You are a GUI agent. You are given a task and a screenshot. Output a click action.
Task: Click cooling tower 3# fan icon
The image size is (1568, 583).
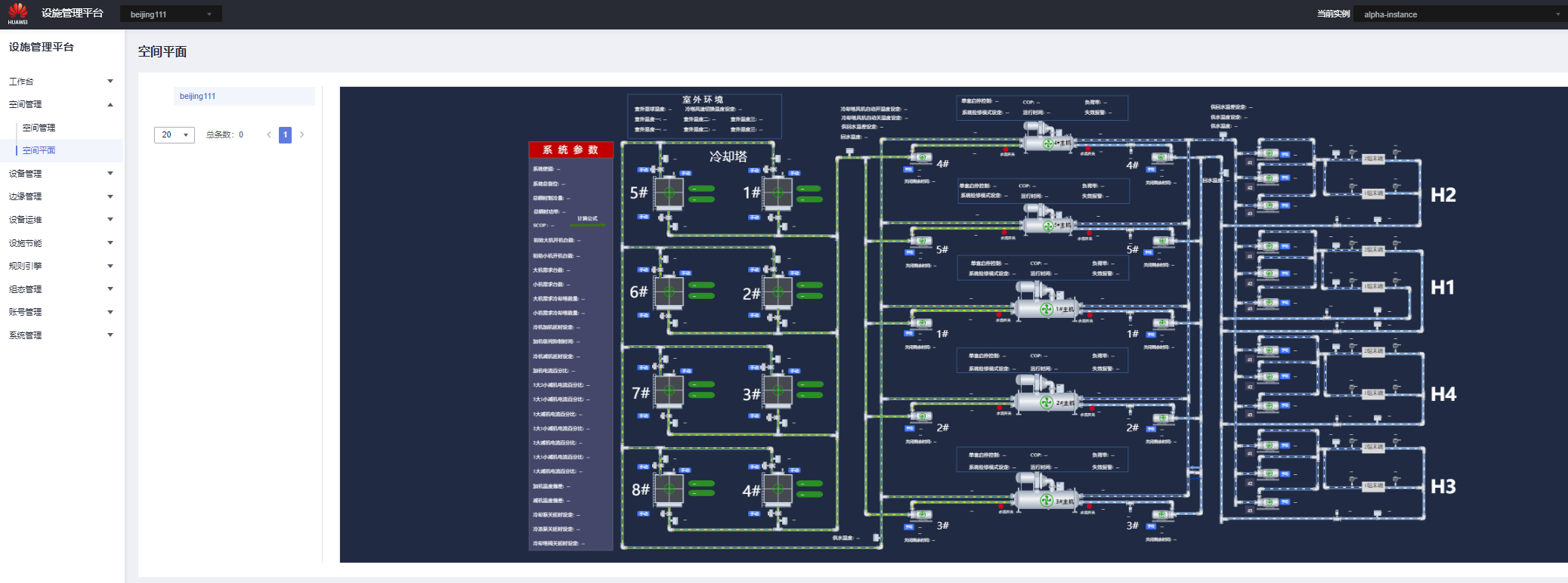(x=778, y=391)
